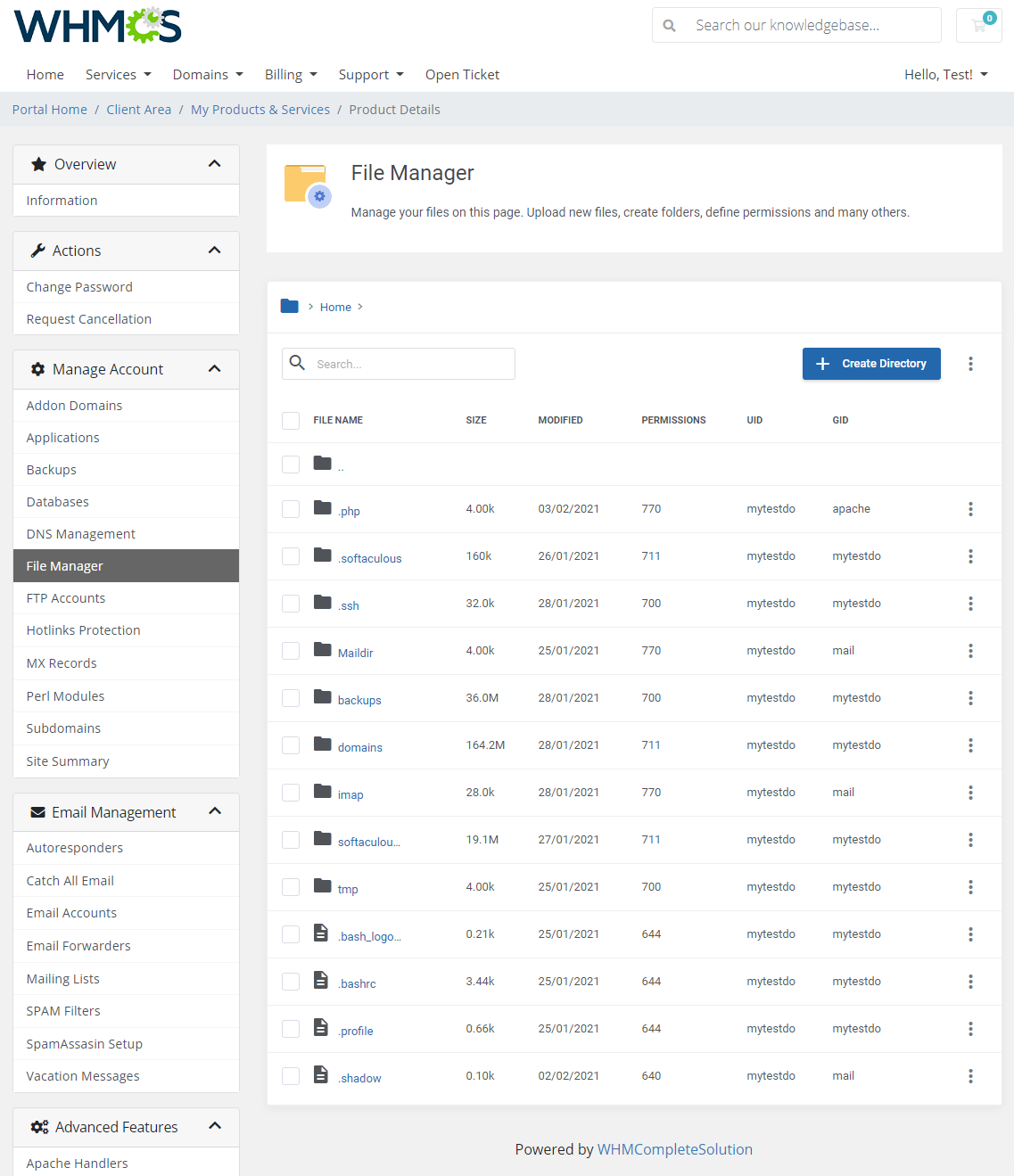Tick the checkbox next to .profile
The height and width of the screenshot is (1176, 1014).
click(x=290, y=1028)
